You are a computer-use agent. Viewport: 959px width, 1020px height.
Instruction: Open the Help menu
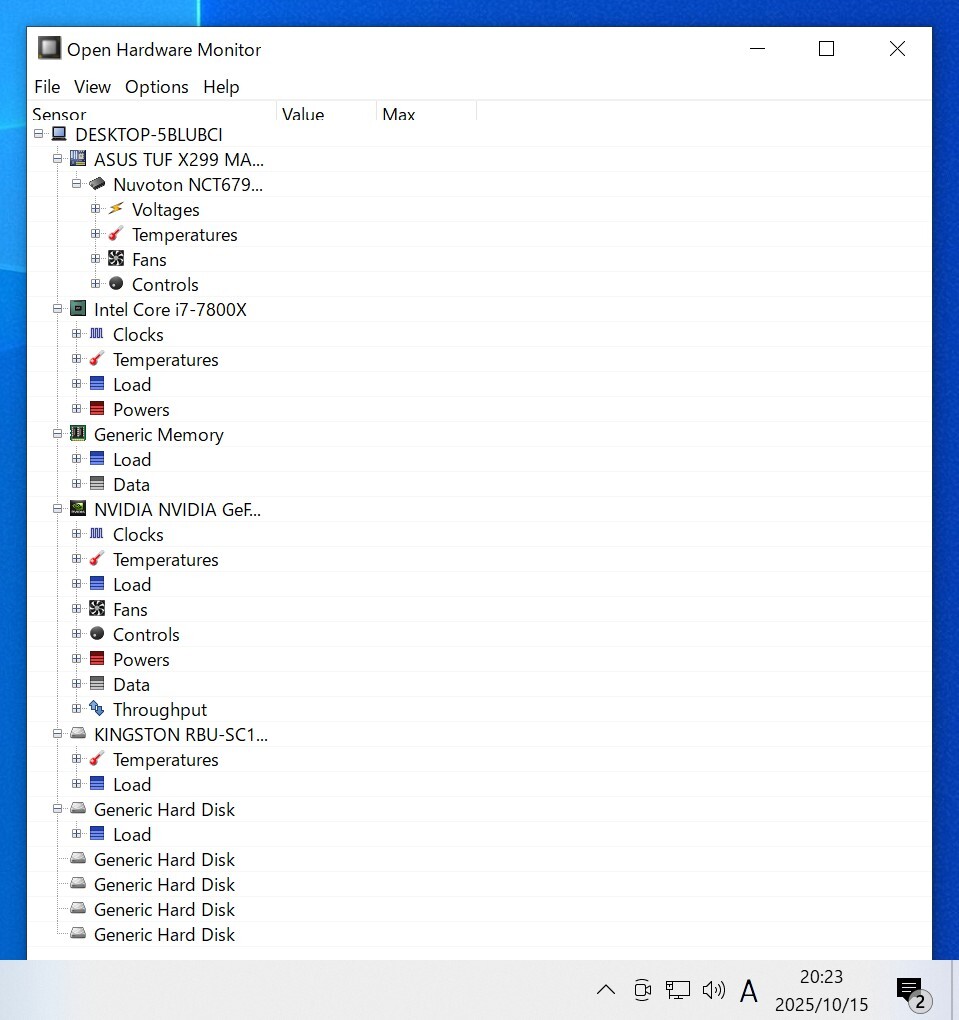coord(221,87)
